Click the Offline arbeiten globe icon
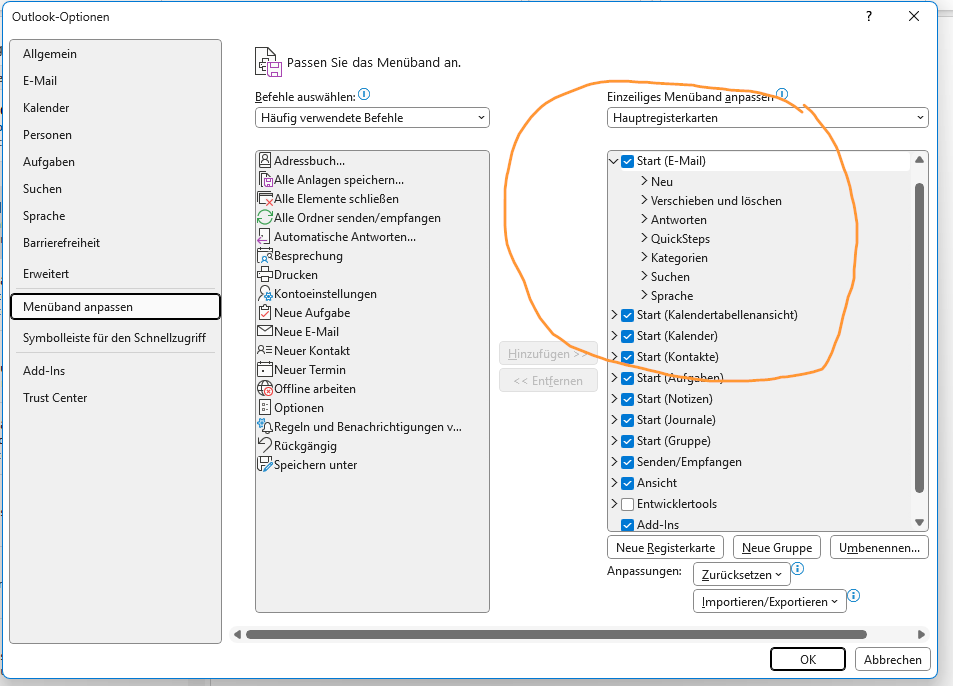This screenshot has height=686, width=953. pyautogui.click(x=265, y=388)
